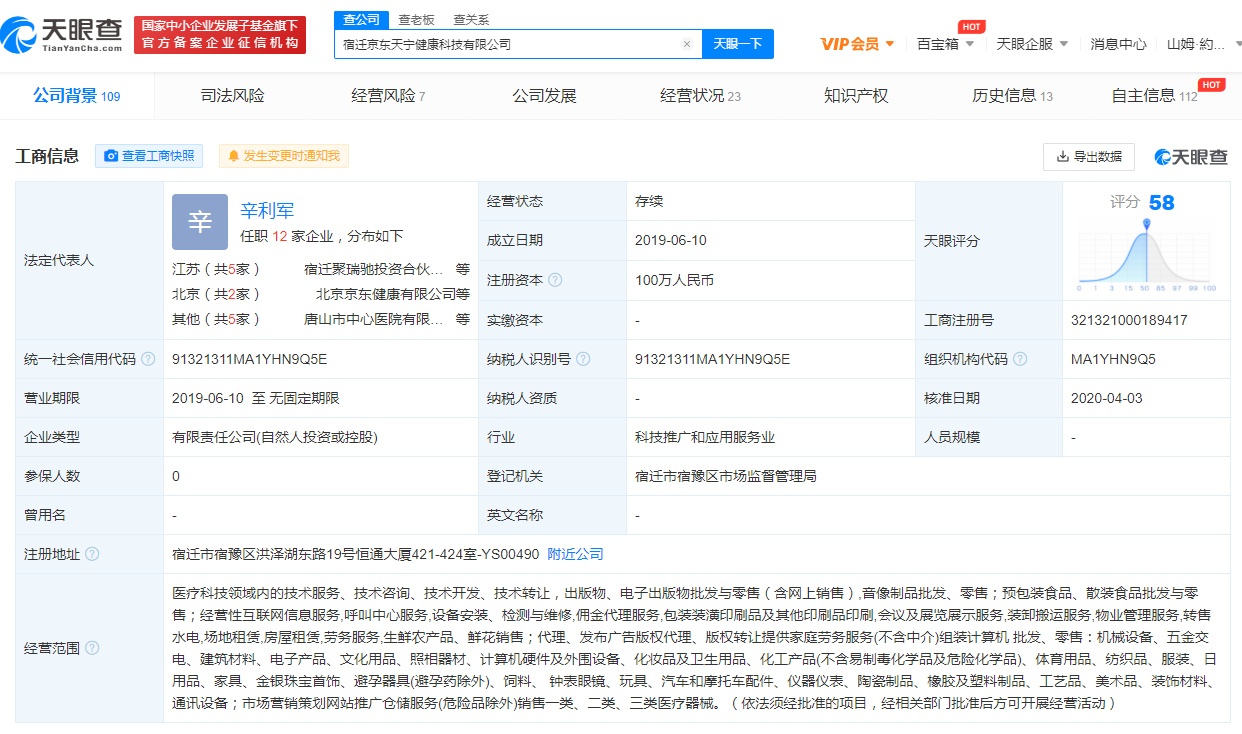Screen dimensions: 1242x734
Task: Click the 导出数据 button
Action: point(1089,157)
